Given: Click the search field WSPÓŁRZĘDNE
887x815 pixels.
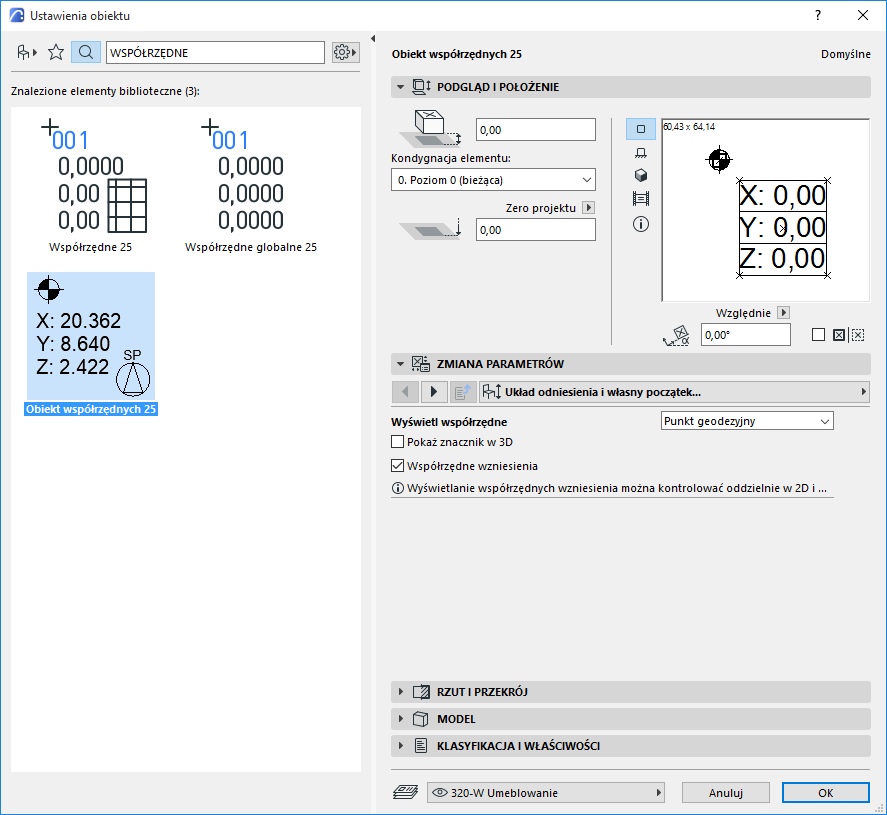Looking at the screenshot, I should [215, 53].
